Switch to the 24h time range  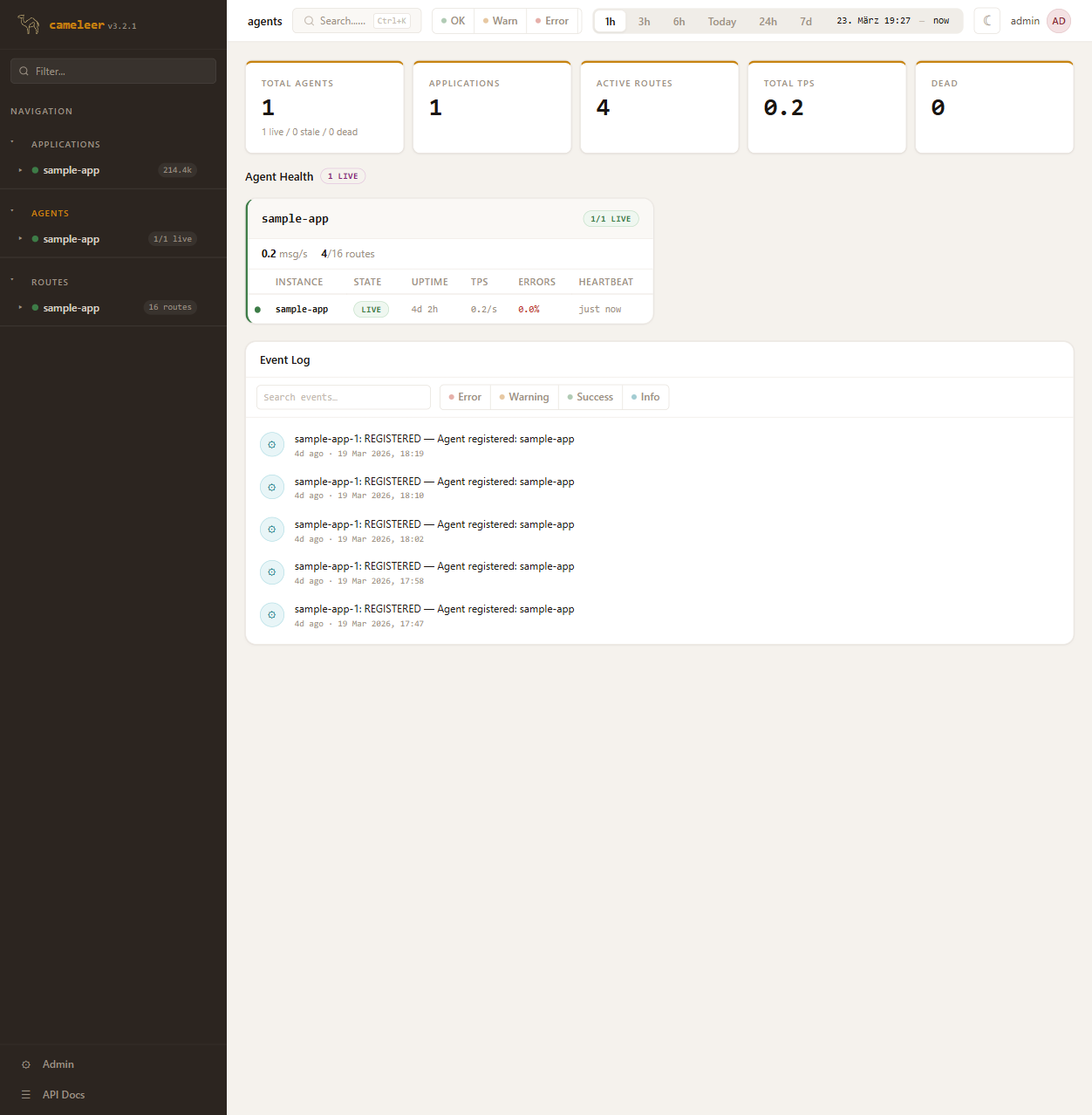pos(768,22)
